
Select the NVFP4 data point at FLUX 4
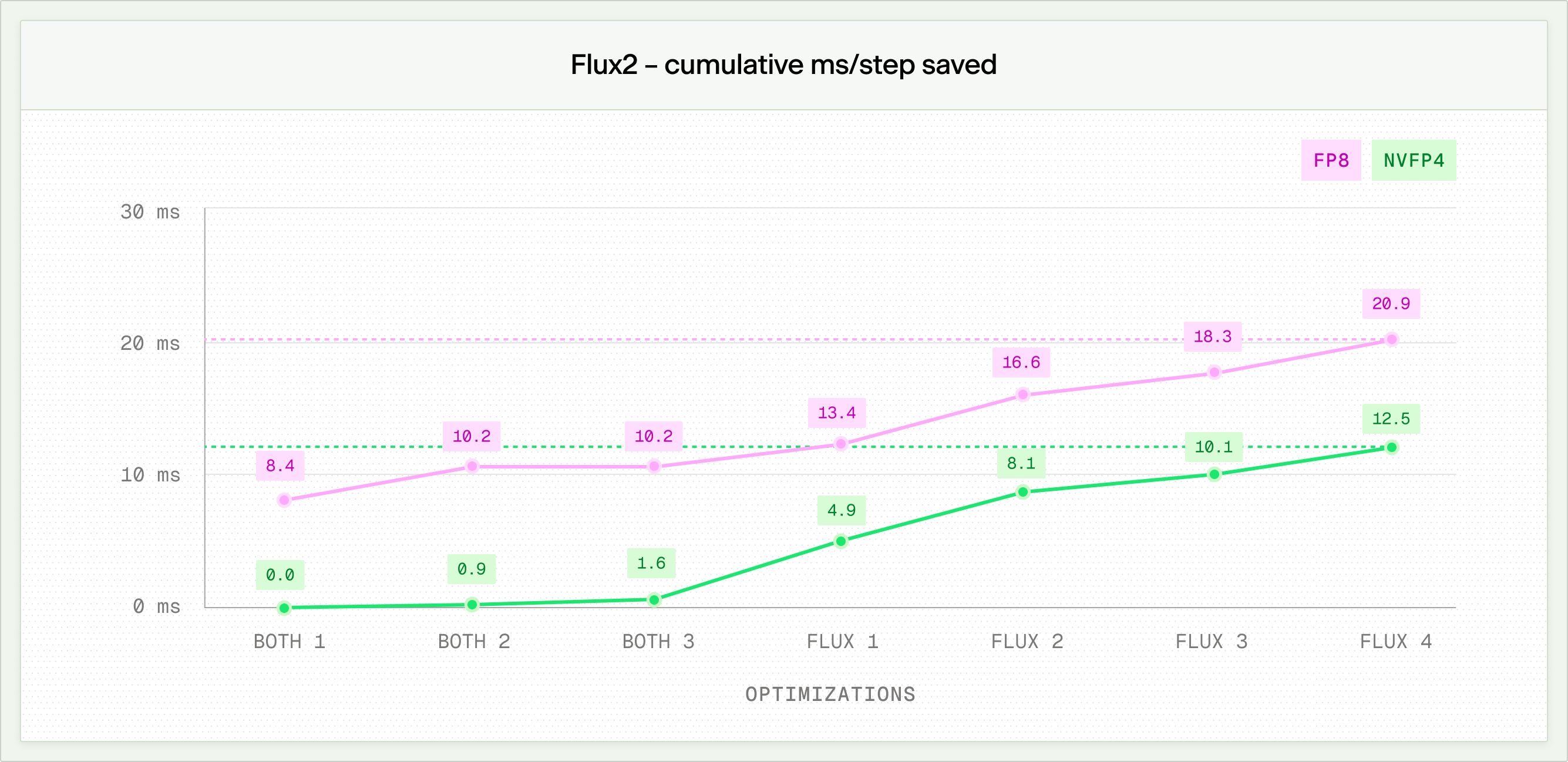click(x=1391, y=447)
